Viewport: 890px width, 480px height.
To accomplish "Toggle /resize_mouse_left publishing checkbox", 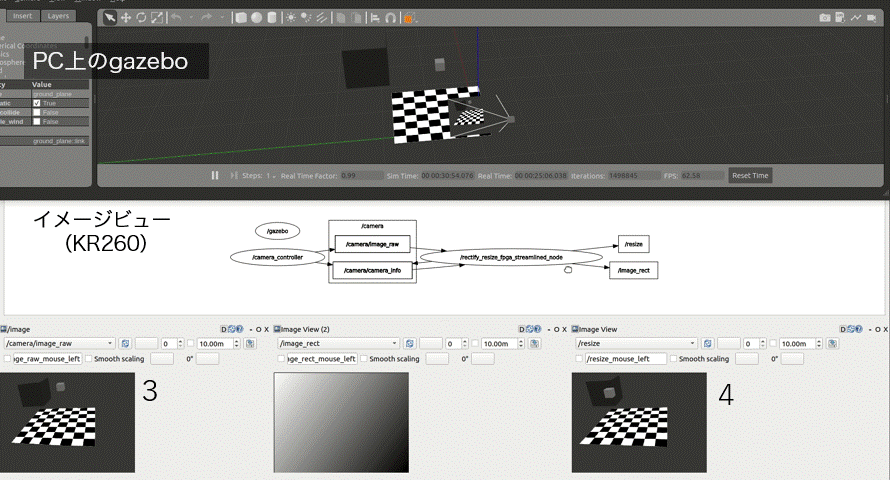I will pyautogui.click(x=579, y=359).
